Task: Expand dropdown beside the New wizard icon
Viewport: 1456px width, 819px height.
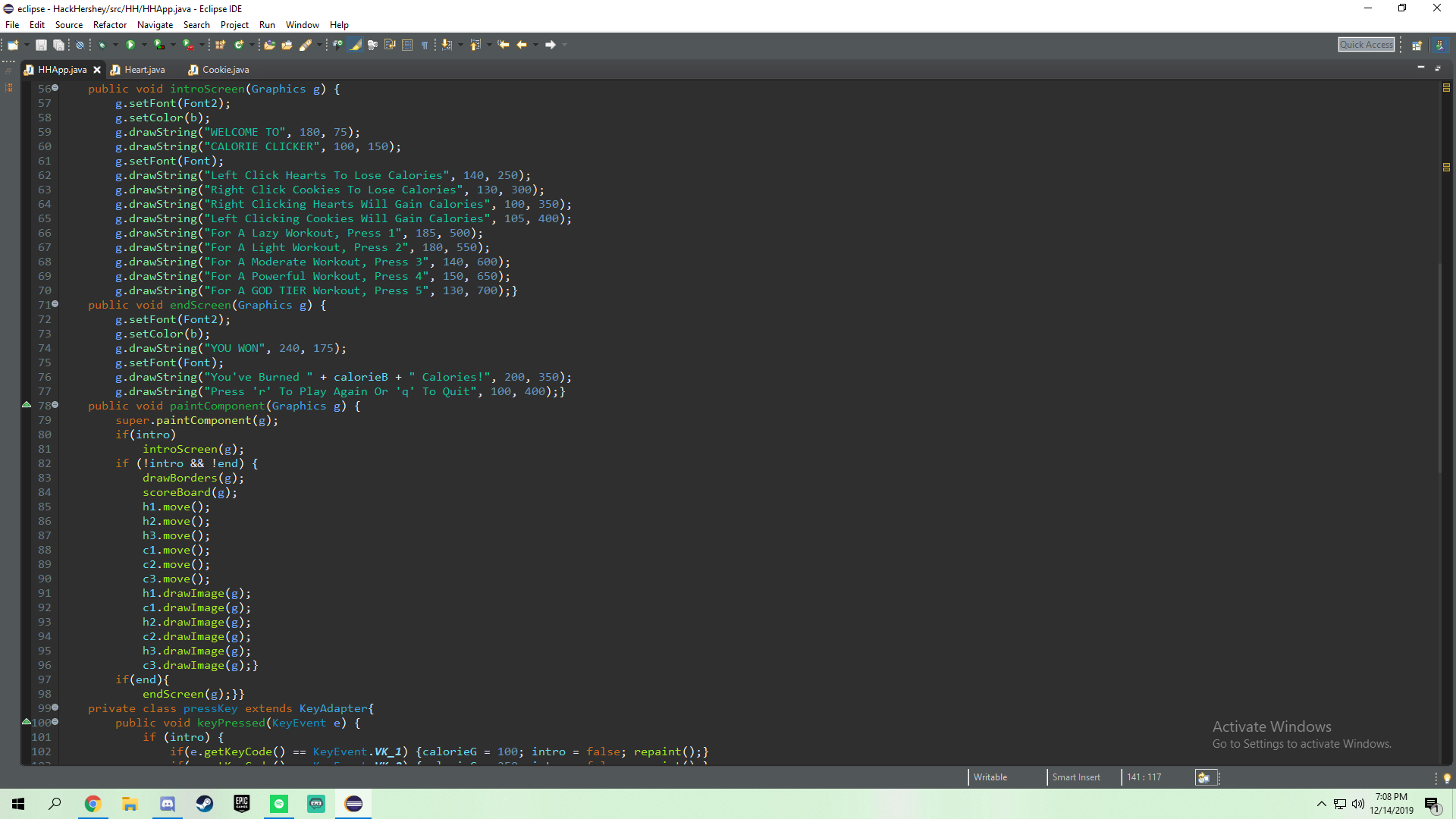Action: (27, 45)
